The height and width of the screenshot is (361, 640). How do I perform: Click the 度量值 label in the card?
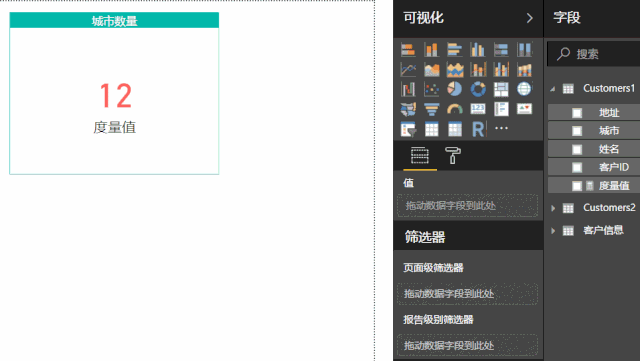point(114,127)
